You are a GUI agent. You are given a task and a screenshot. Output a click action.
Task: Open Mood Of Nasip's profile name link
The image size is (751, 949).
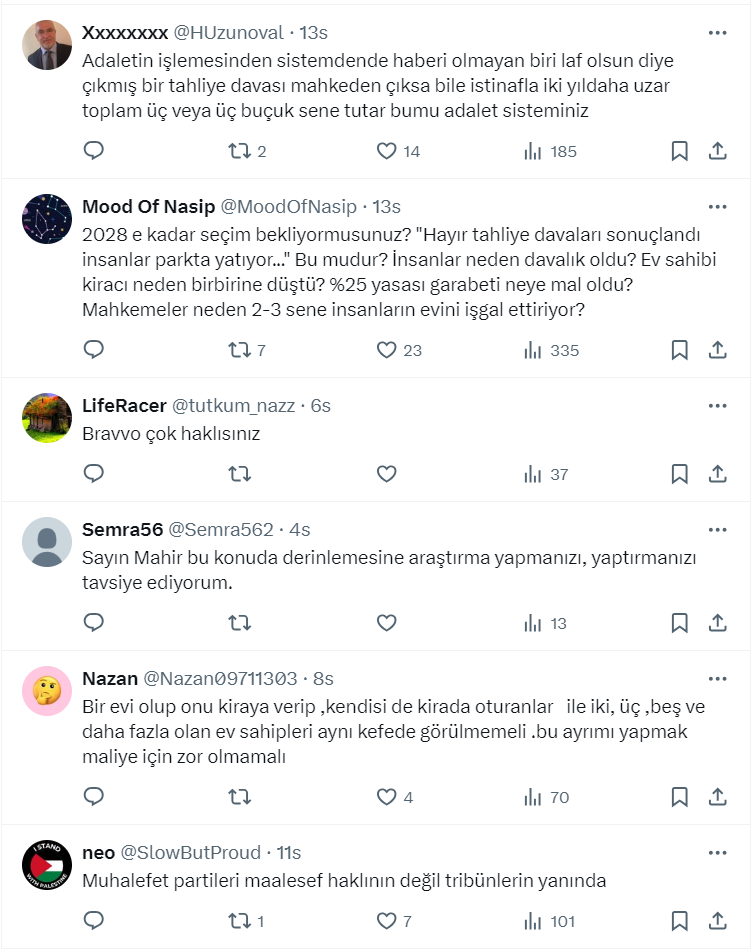click(148, 207)
